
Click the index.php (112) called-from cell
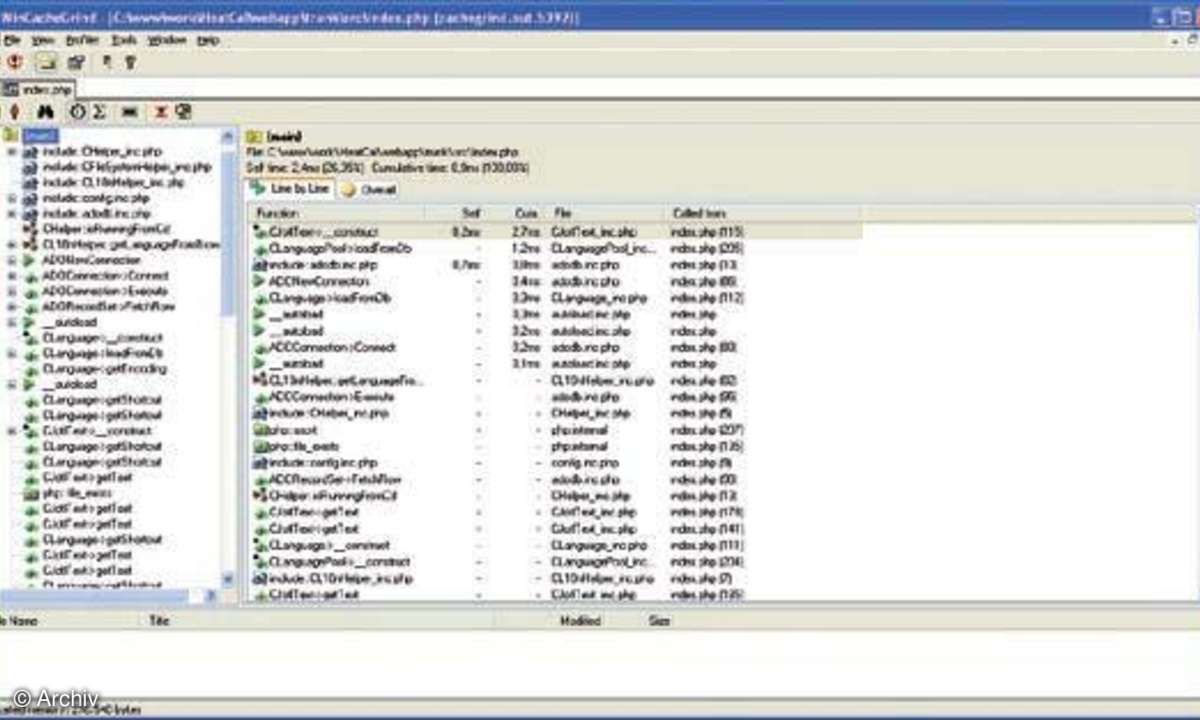[x=705, y=297]
